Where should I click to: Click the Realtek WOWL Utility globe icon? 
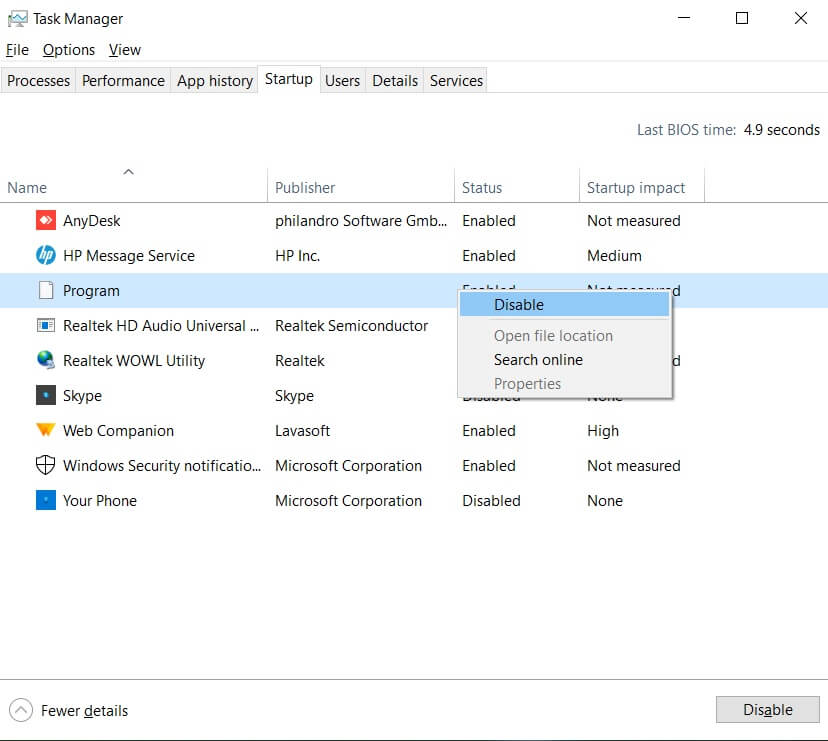coord(46,361)
